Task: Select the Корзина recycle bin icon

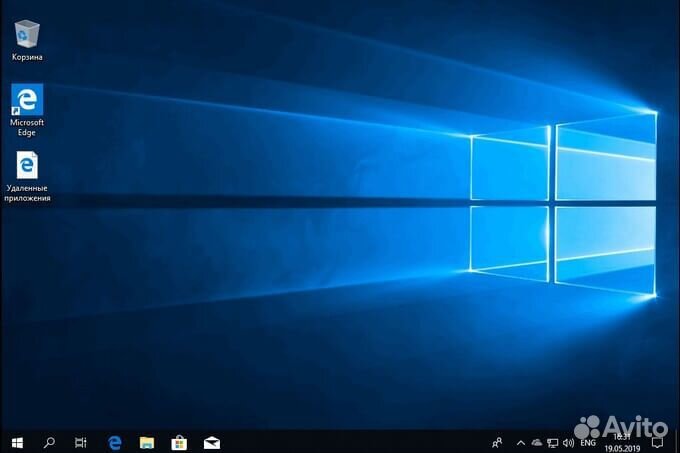Action: (27, 40)
